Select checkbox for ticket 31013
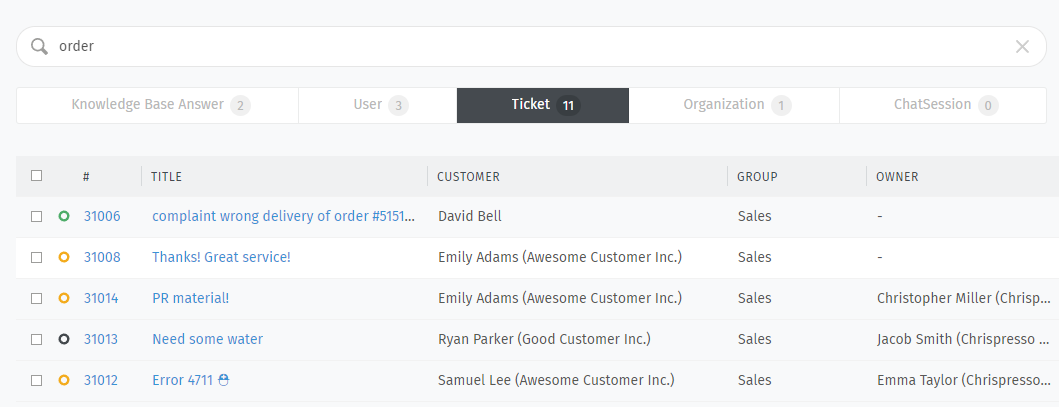The image size is (1059, 407). click(x=37, y=339)
